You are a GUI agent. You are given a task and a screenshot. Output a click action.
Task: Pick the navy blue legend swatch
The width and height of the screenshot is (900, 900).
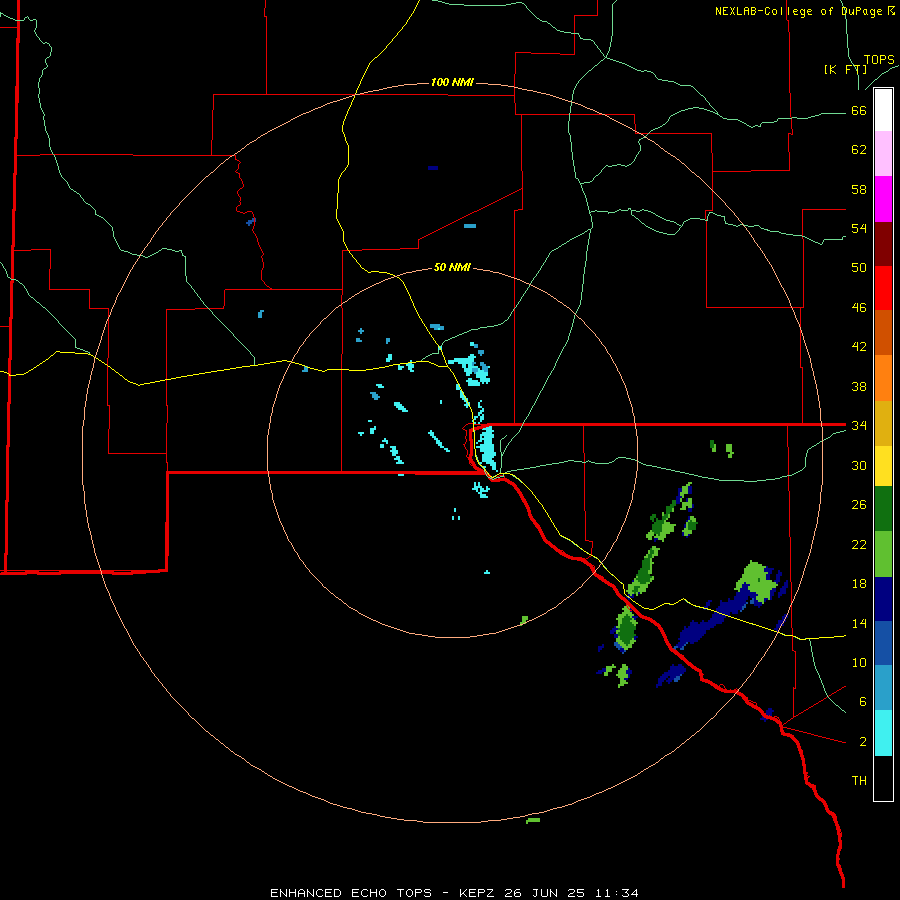pos(883,598)
